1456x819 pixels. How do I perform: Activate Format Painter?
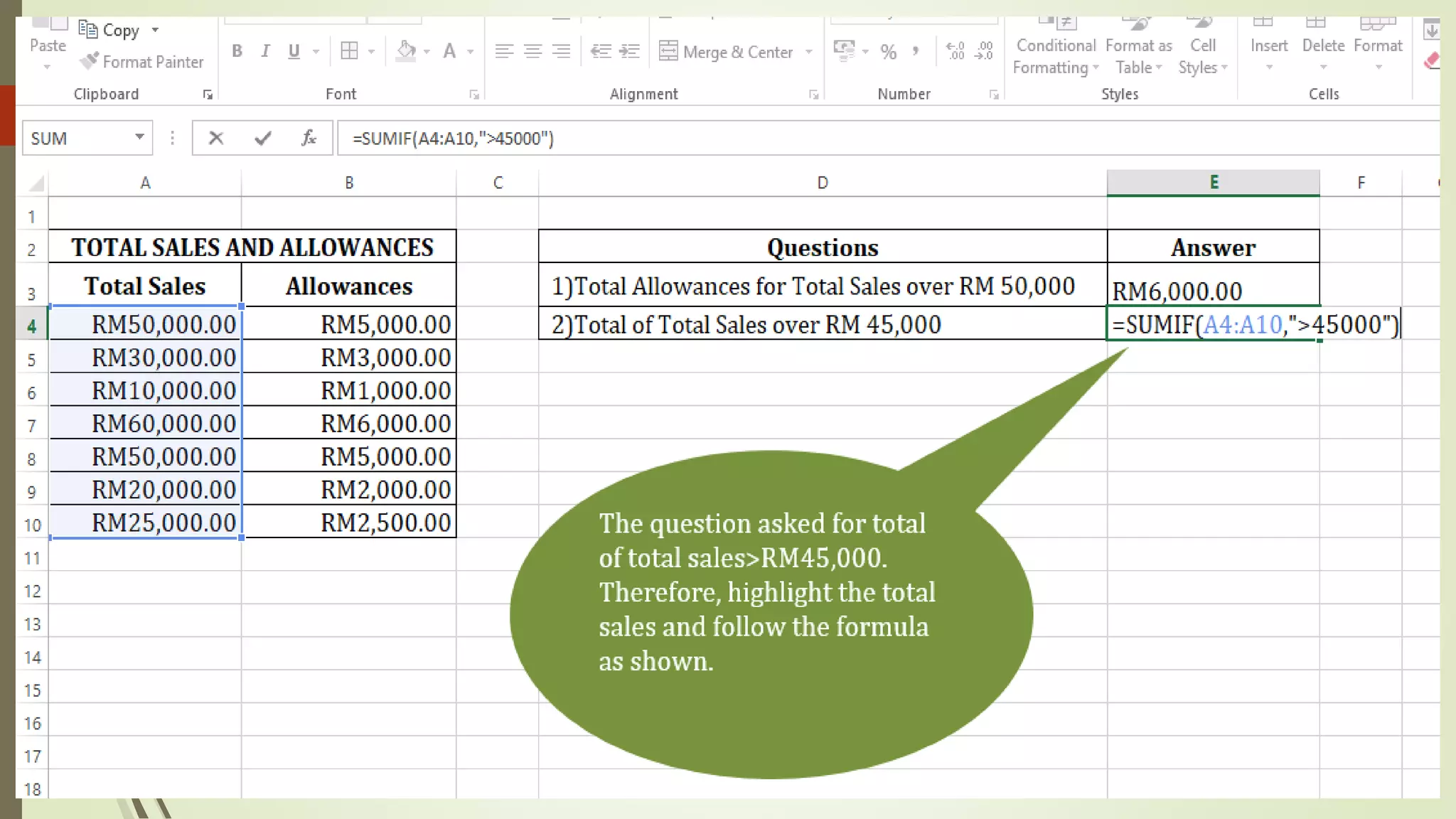pyautogui.click(x=141, y=62)
